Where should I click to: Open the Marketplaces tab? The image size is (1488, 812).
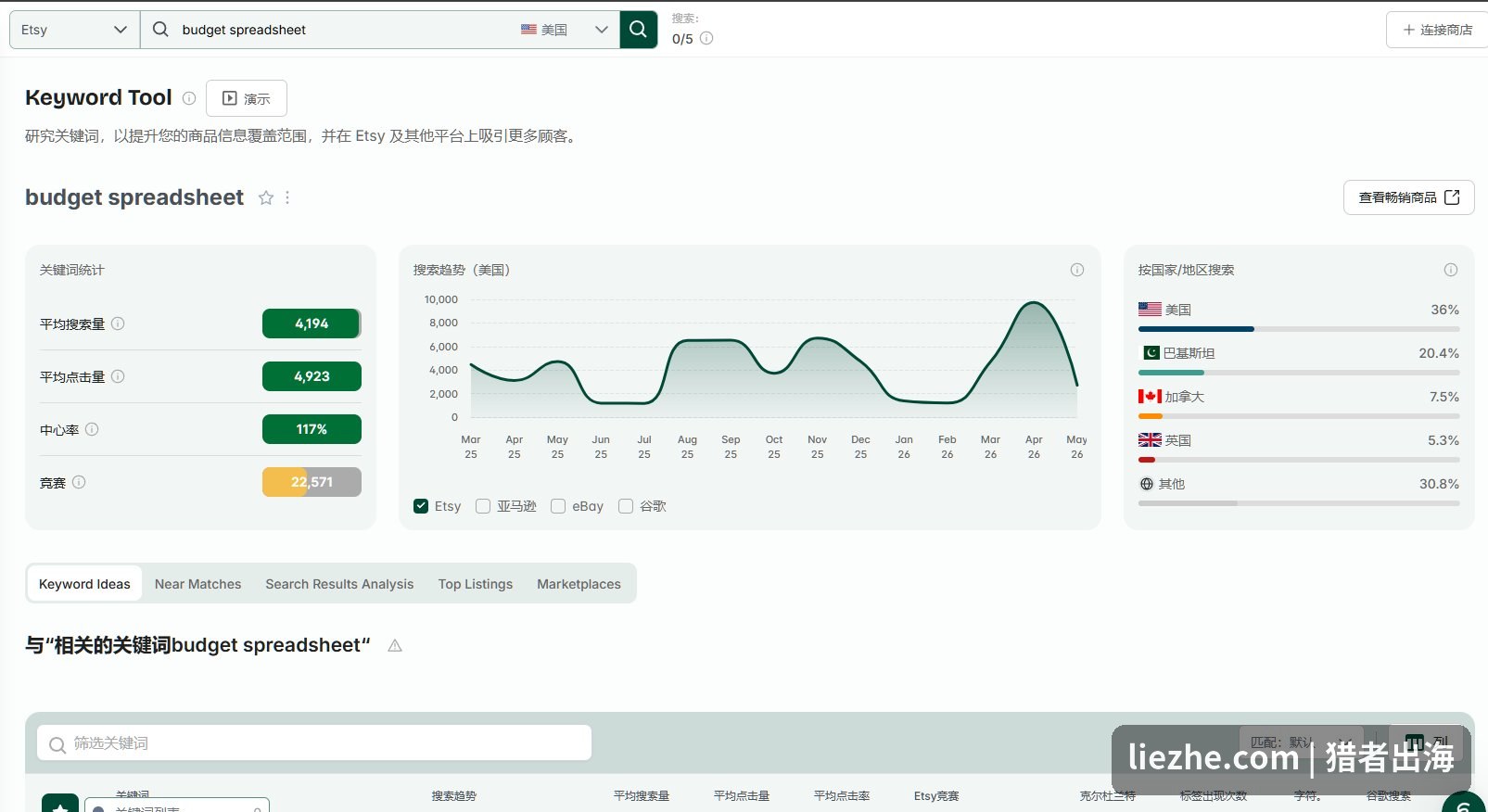pos(579,584)
